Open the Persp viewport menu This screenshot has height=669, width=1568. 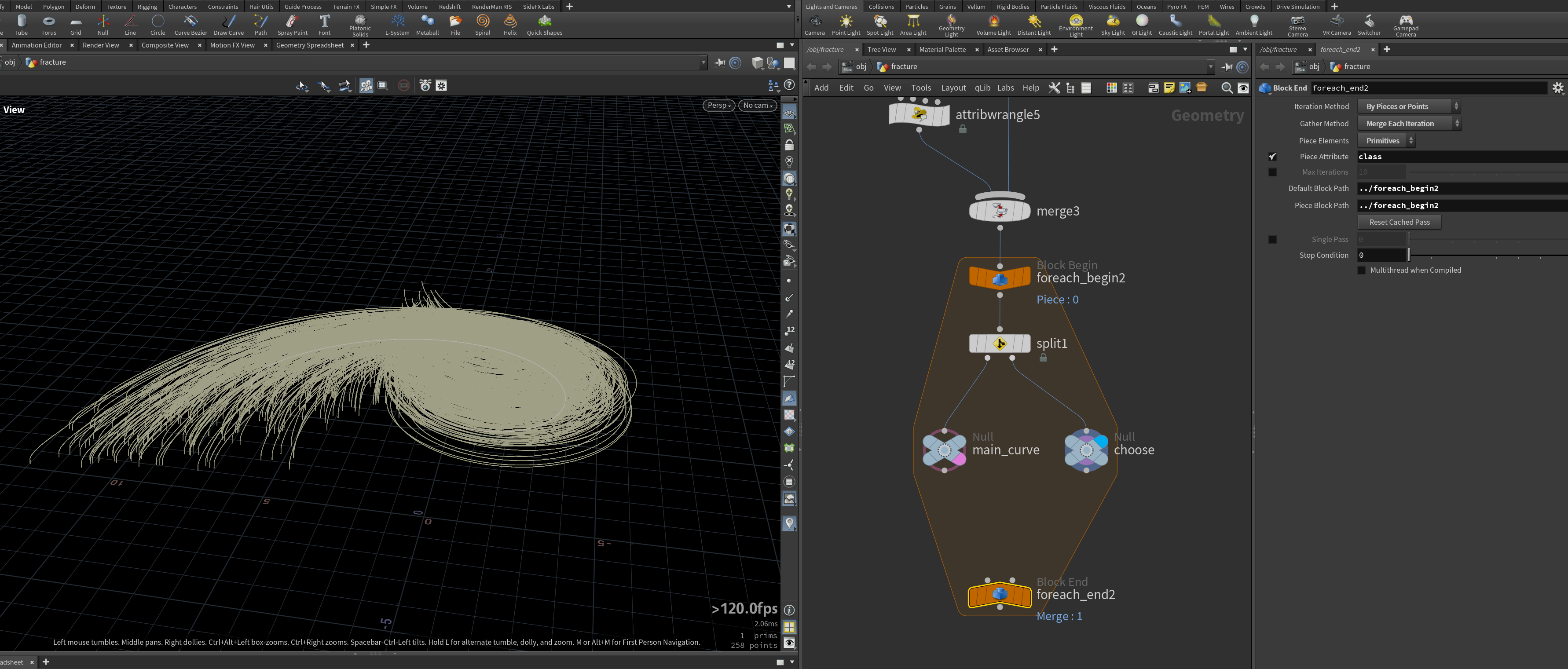[719, 105]
